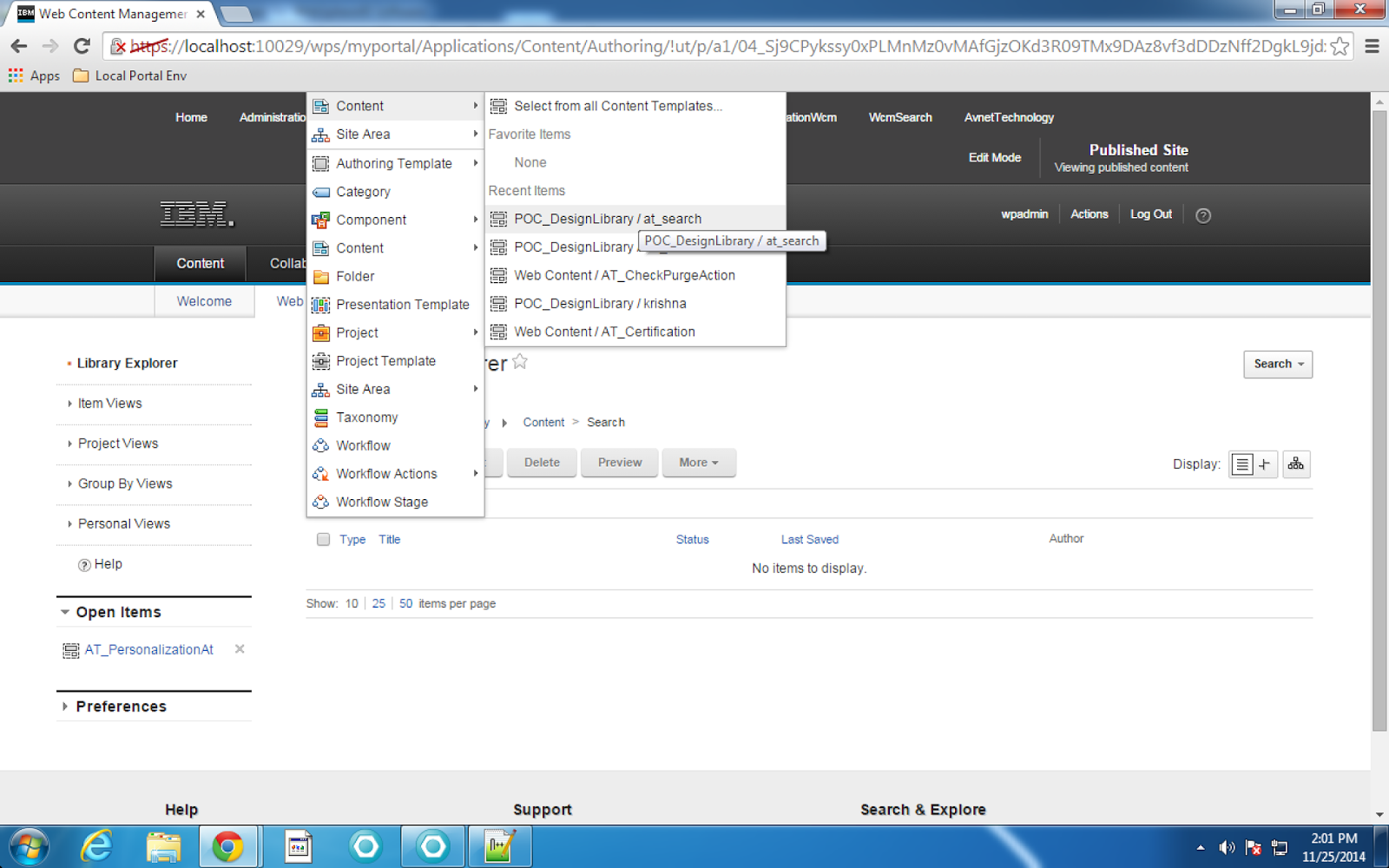The height and width of the screenshot is (868, 1389).
Task: Switch to tree hierarchy display icon
Action: point(1296,464)
